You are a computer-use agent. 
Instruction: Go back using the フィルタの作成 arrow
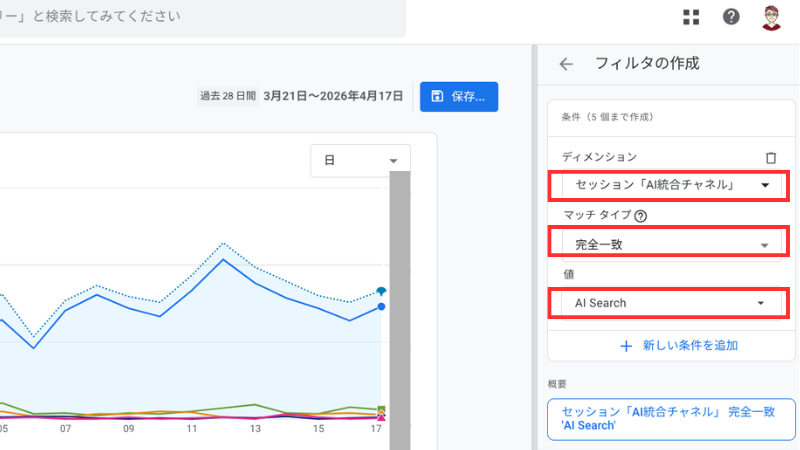click(x=566, y=64)
